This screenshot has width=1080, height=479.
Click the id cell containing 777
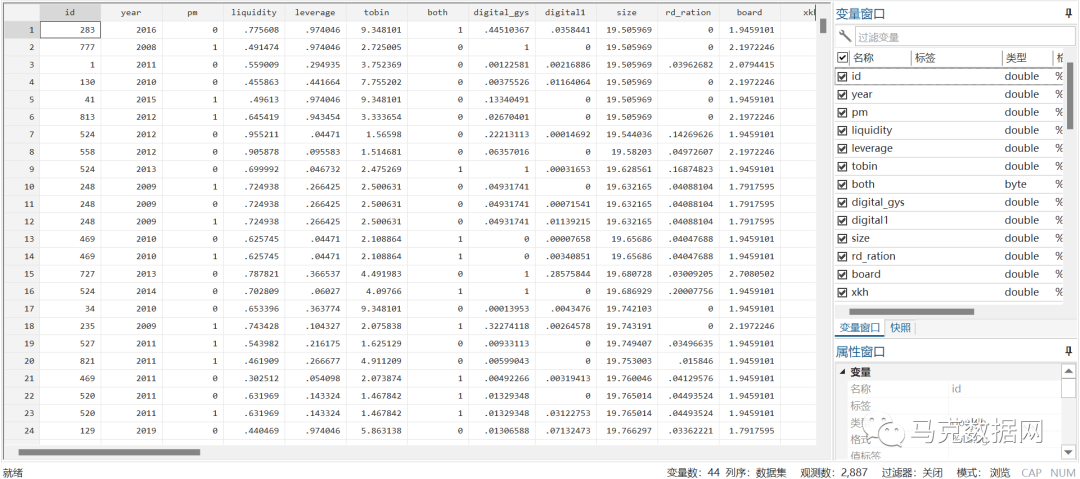[x=70, y=47]
